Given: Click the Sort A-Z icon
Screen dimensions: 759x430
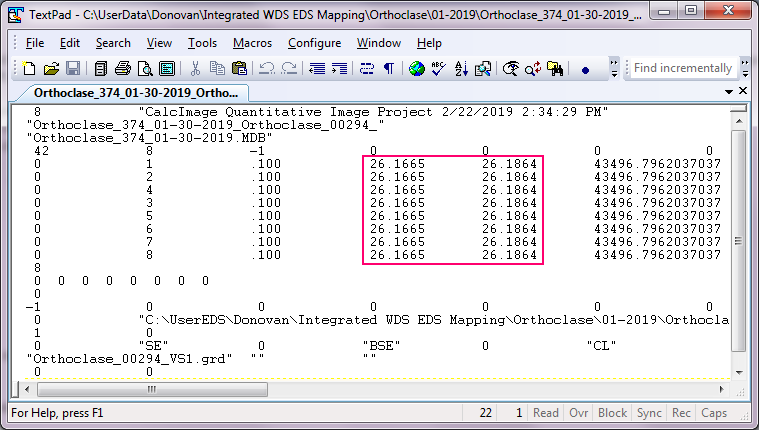Looking at the screenshot, I should [461, 69].
